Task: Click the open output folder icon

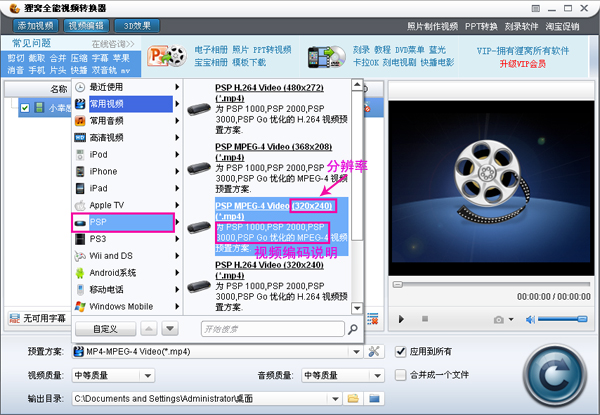Action: pyautogui.click(x=374, y=399)
